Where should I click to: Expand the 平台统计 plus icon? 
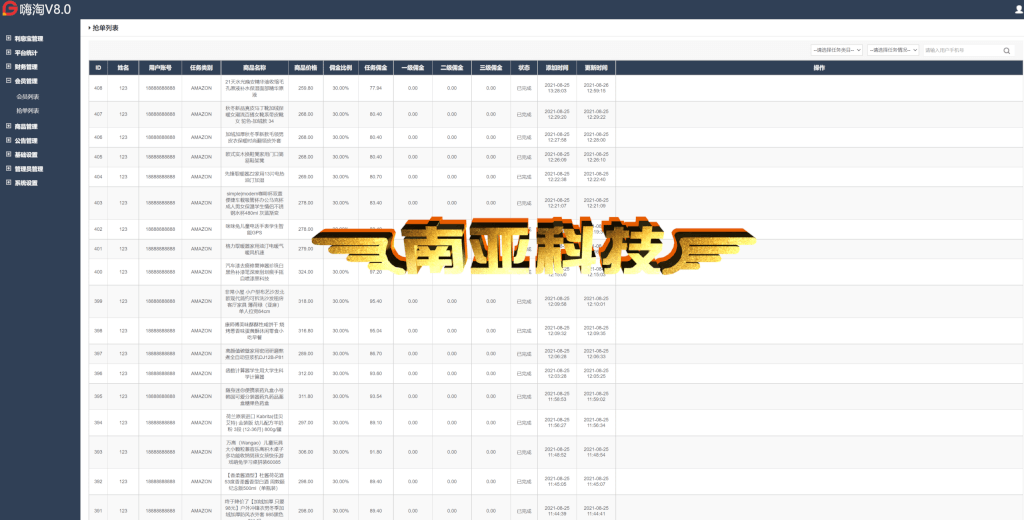click(8, 53)
